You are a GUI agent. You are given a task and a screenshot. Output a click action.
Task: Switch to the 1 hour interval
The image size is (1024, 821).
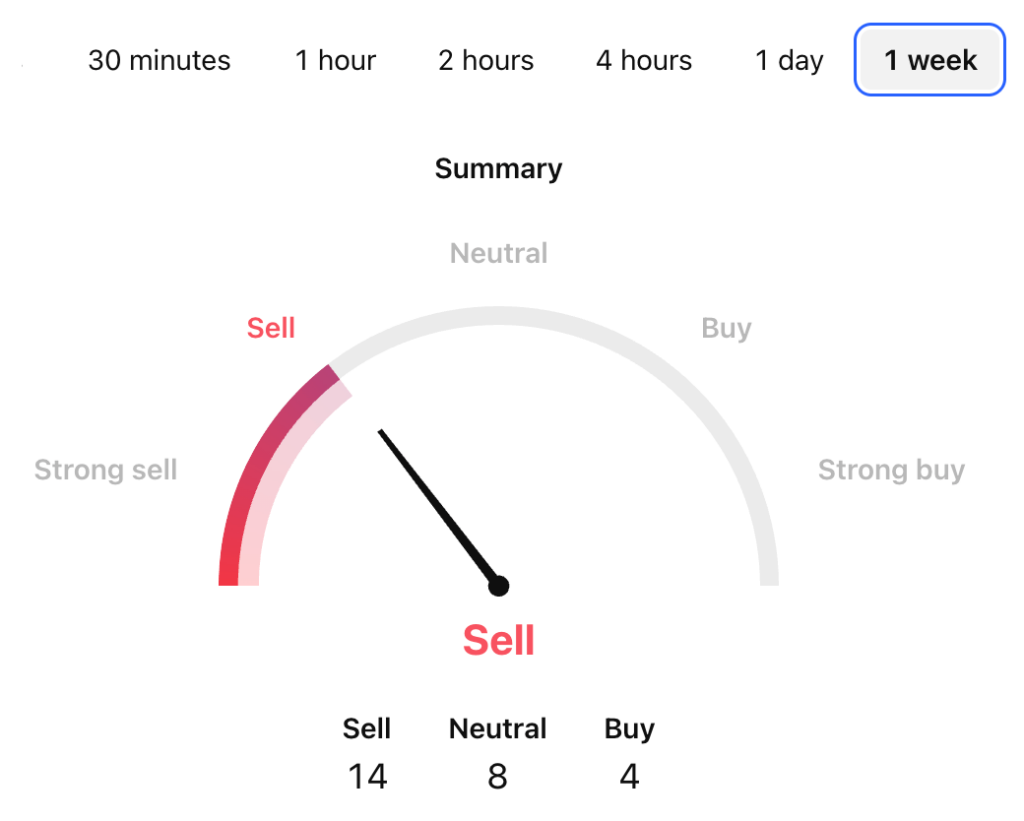tap(335, 60)
